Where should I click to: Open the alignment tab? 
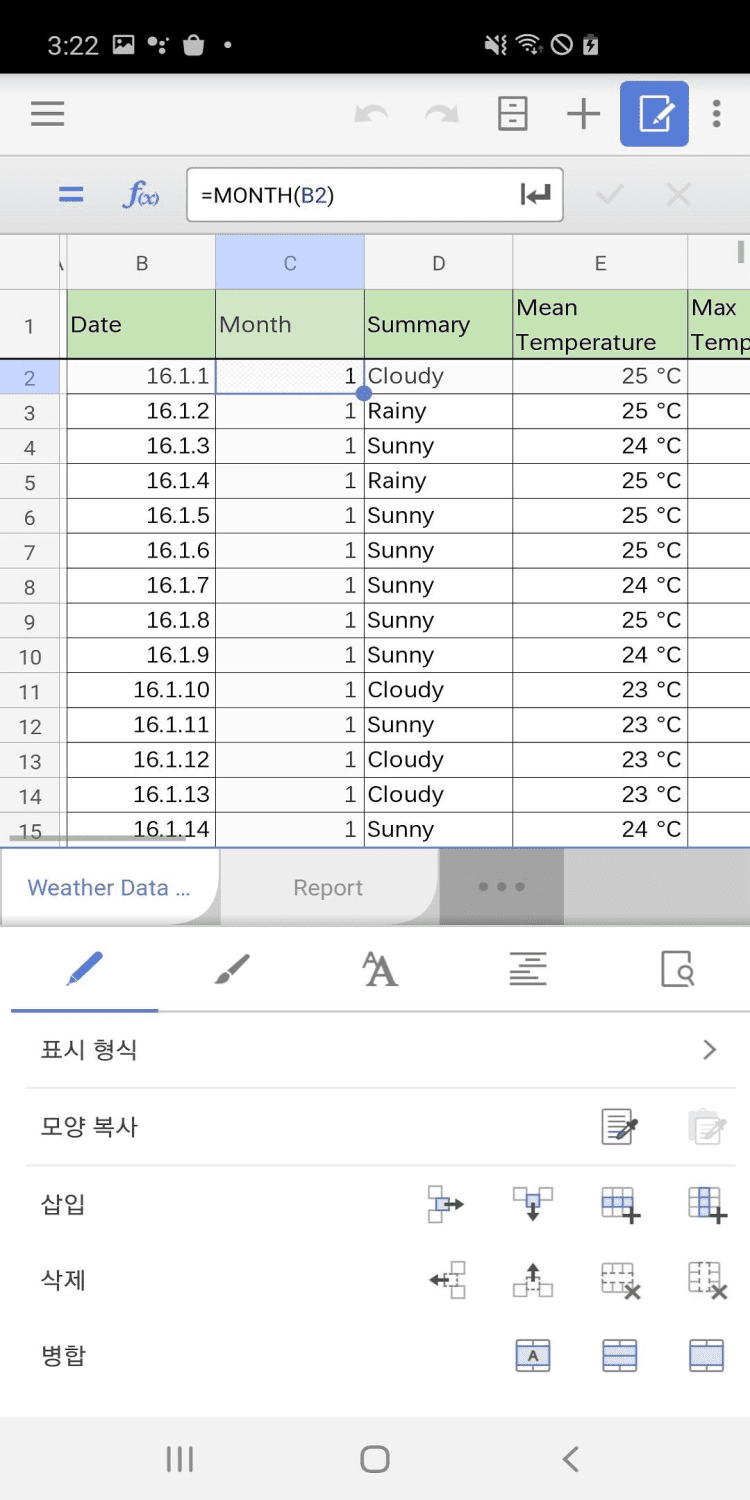(527, 969)
